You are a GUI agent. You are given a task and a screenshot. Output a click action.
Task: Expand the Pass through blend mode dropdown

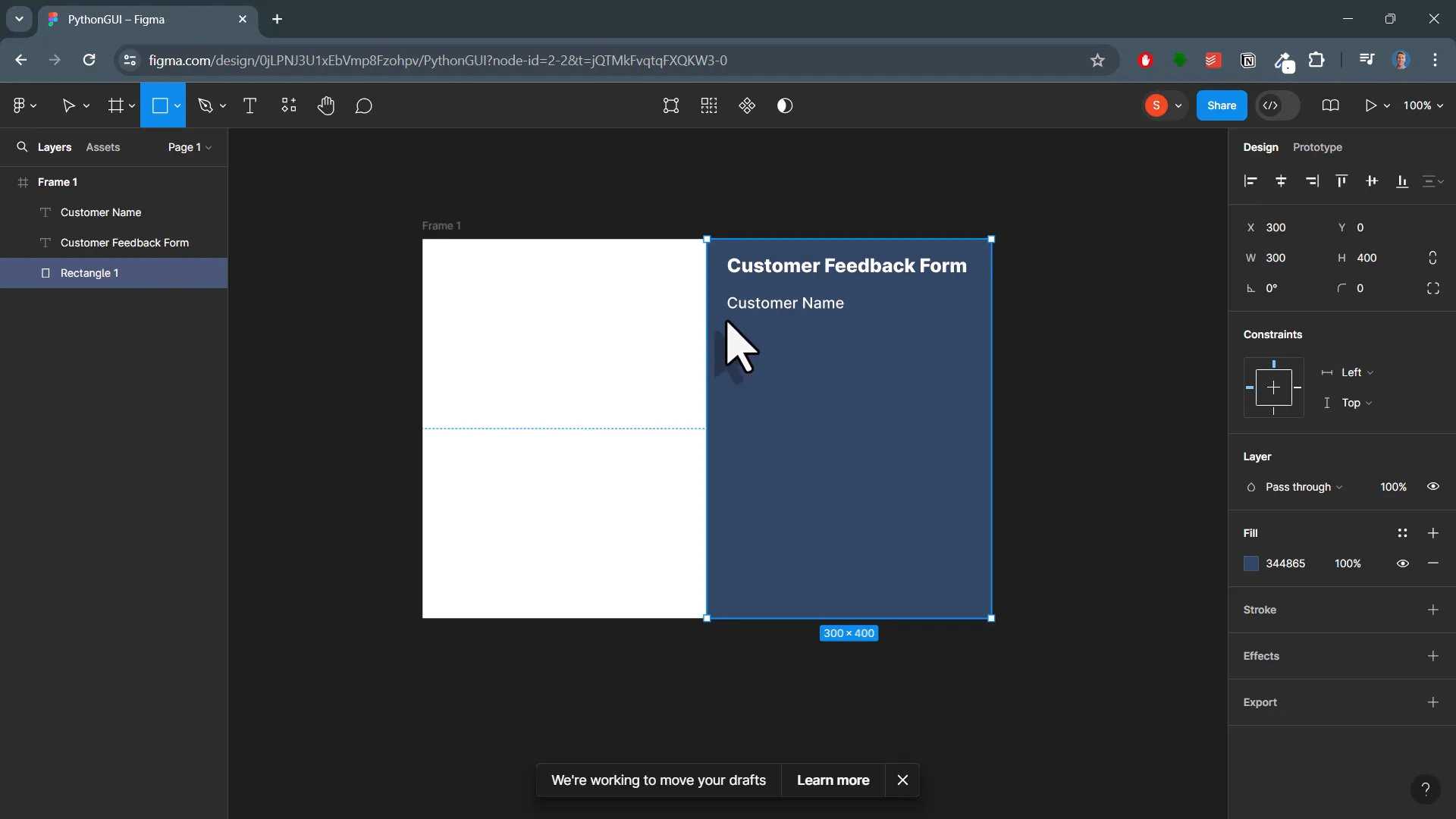(1300, 487)
